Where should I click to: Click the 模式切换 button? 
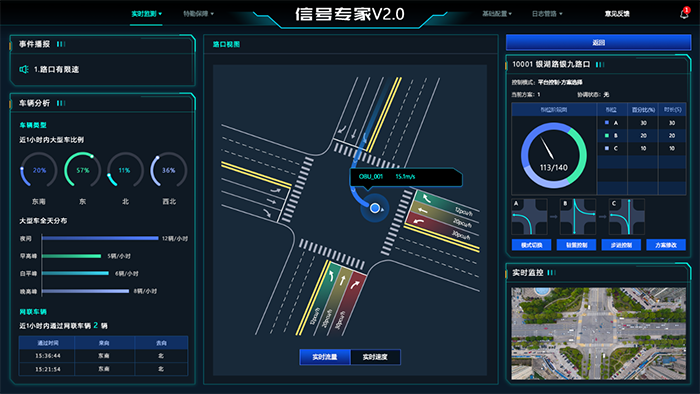pyautogui.click(x=531, y=245)
